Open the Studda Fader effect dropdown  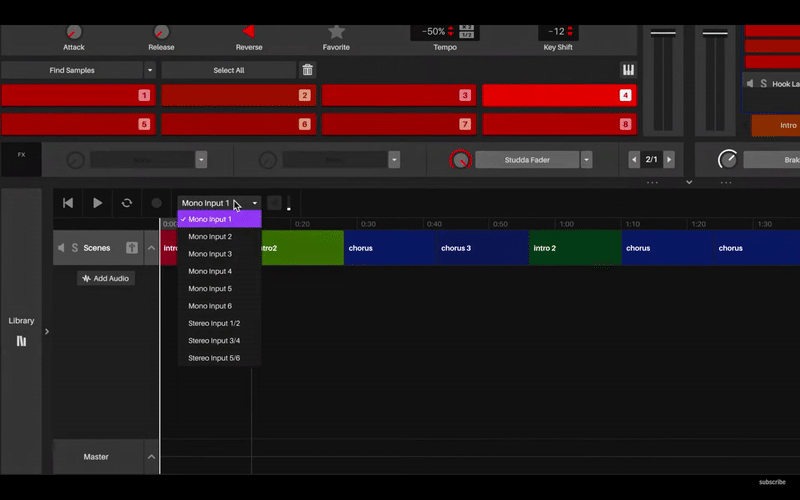[x=586, y=160]
